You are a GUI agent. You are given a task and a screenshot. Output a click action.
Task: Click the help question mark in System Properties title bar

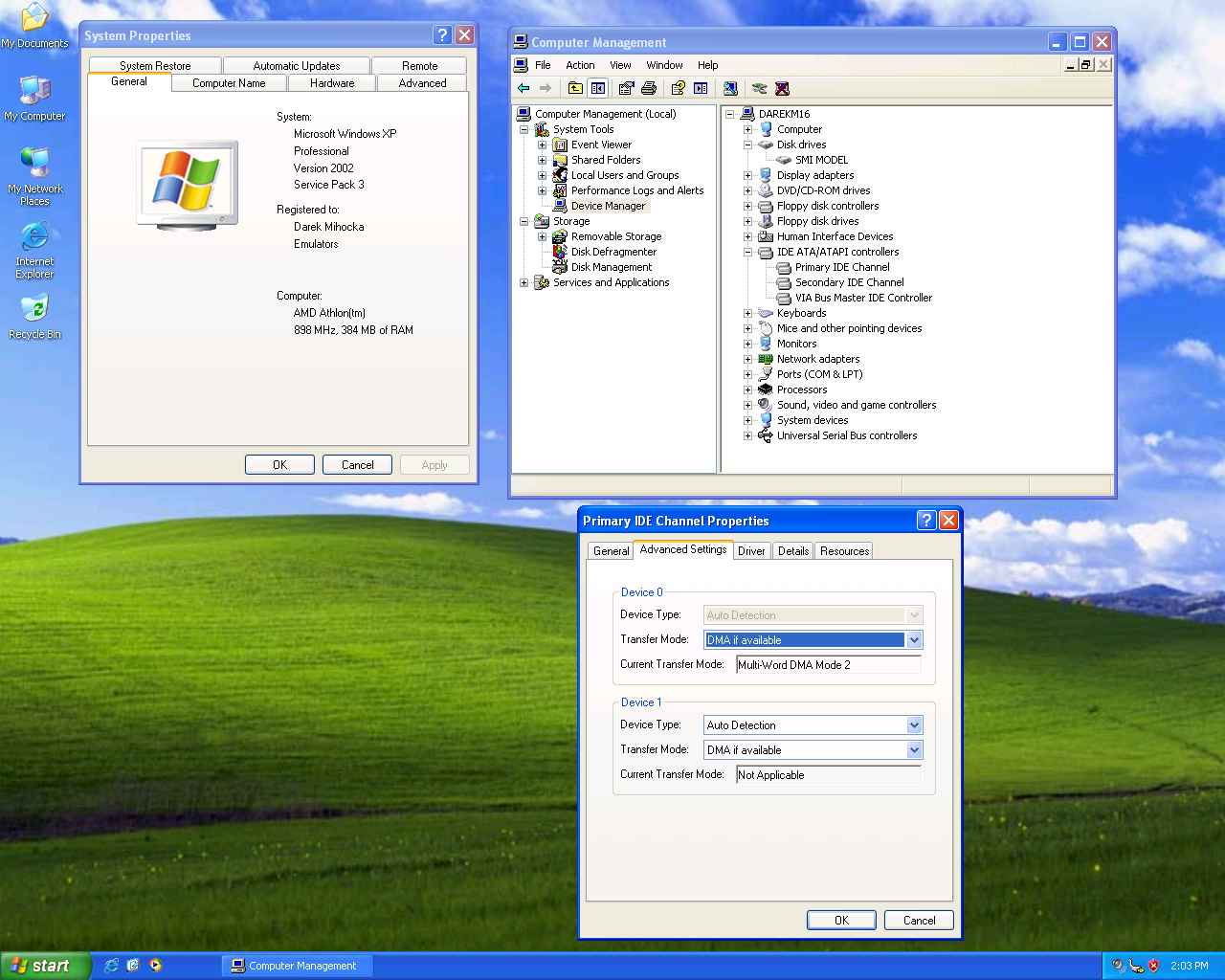(442, 35)
